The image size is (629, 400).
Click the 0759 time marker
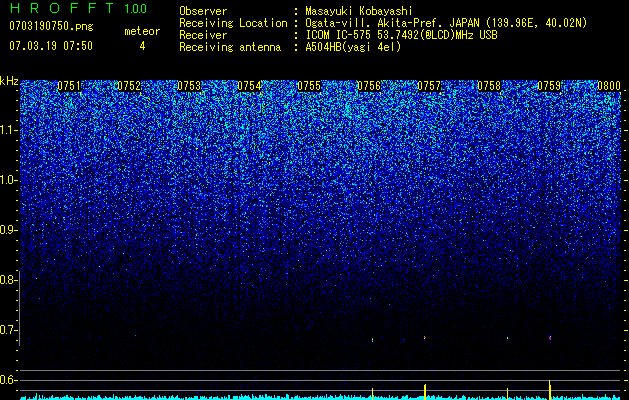549,86
